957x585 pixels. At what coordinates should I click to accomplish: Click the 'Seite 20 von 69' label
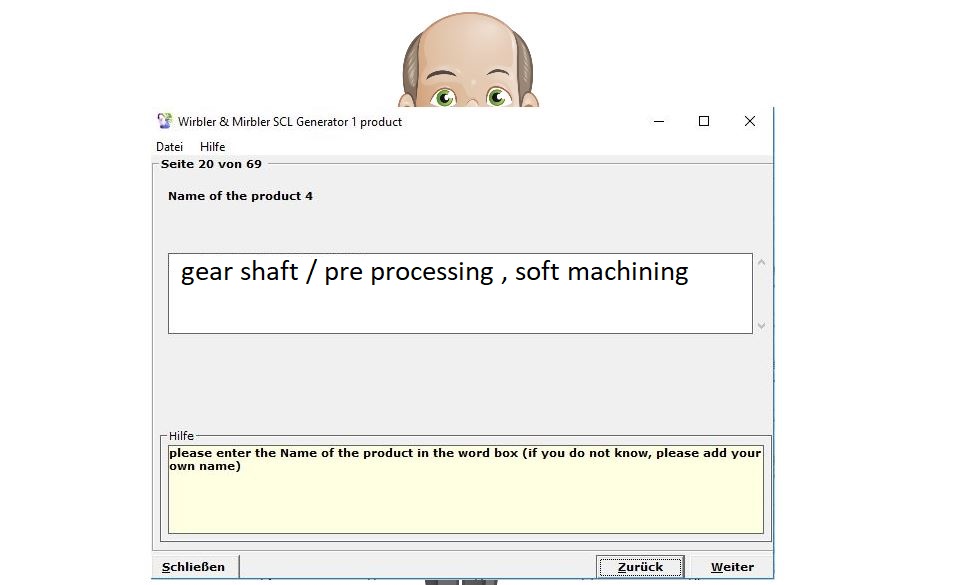(x=211, y=164)
